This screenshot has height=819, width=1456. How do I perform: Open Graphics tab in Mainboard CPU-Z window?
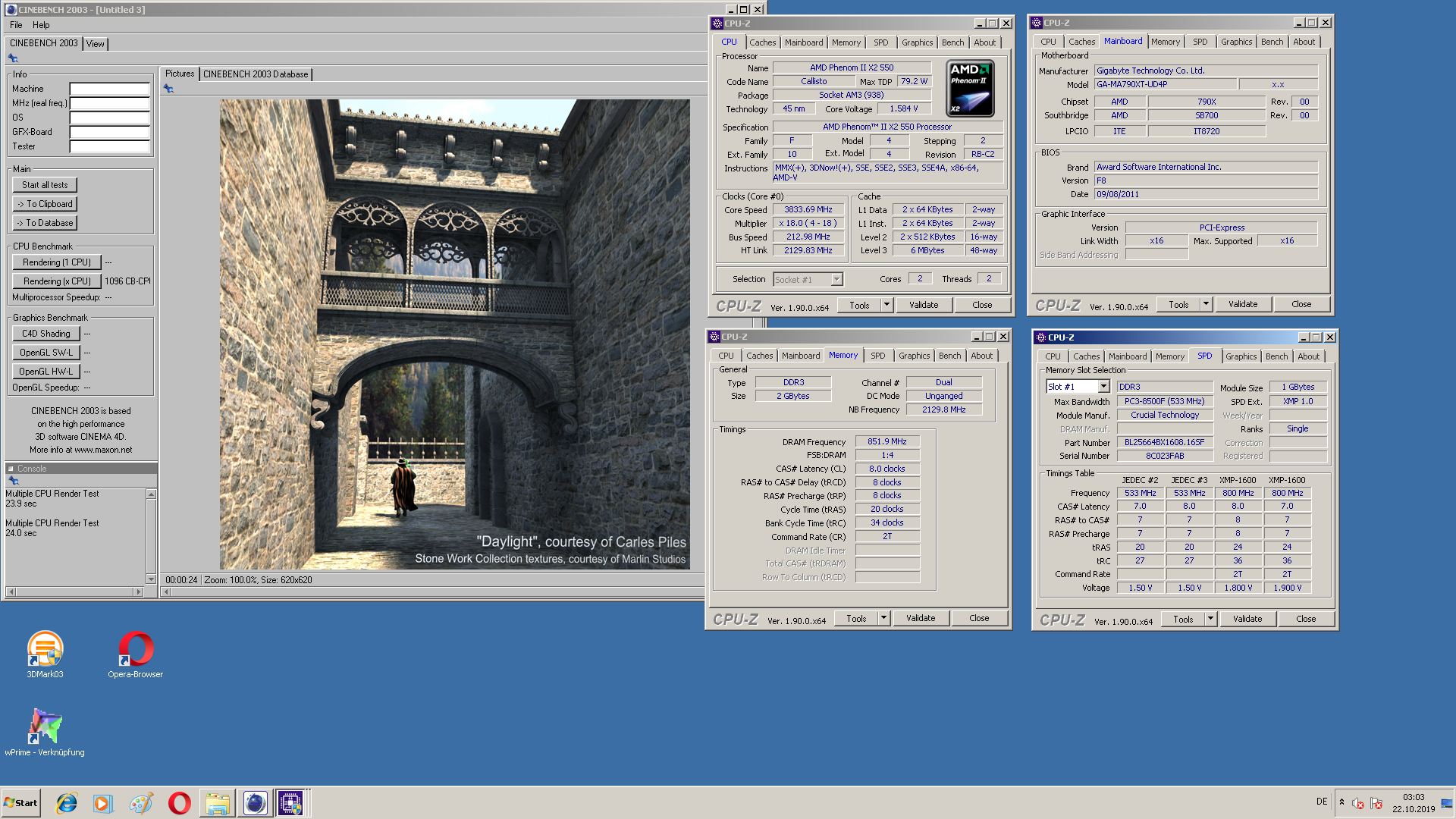(1236, 42)
